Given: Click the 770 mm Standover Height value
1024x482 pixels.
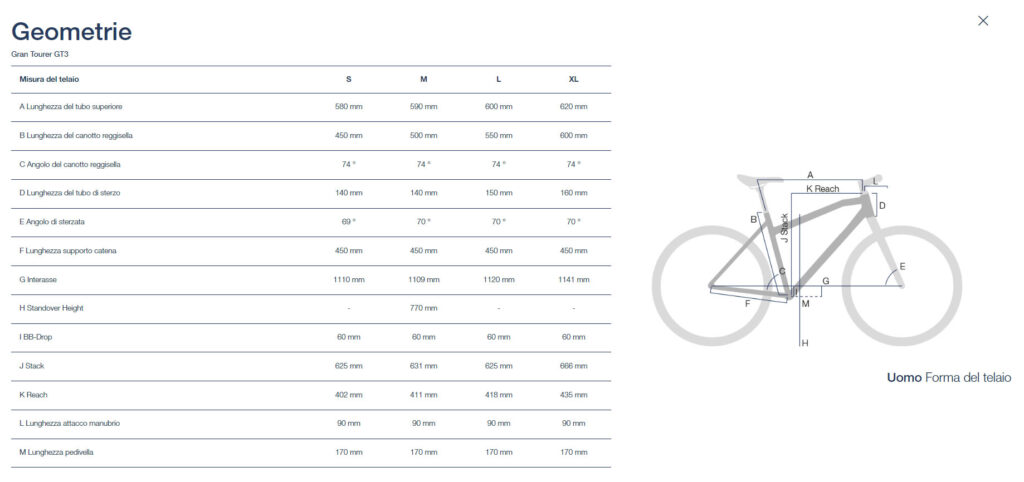Looking at the screenshot, I should pos(424,308).
